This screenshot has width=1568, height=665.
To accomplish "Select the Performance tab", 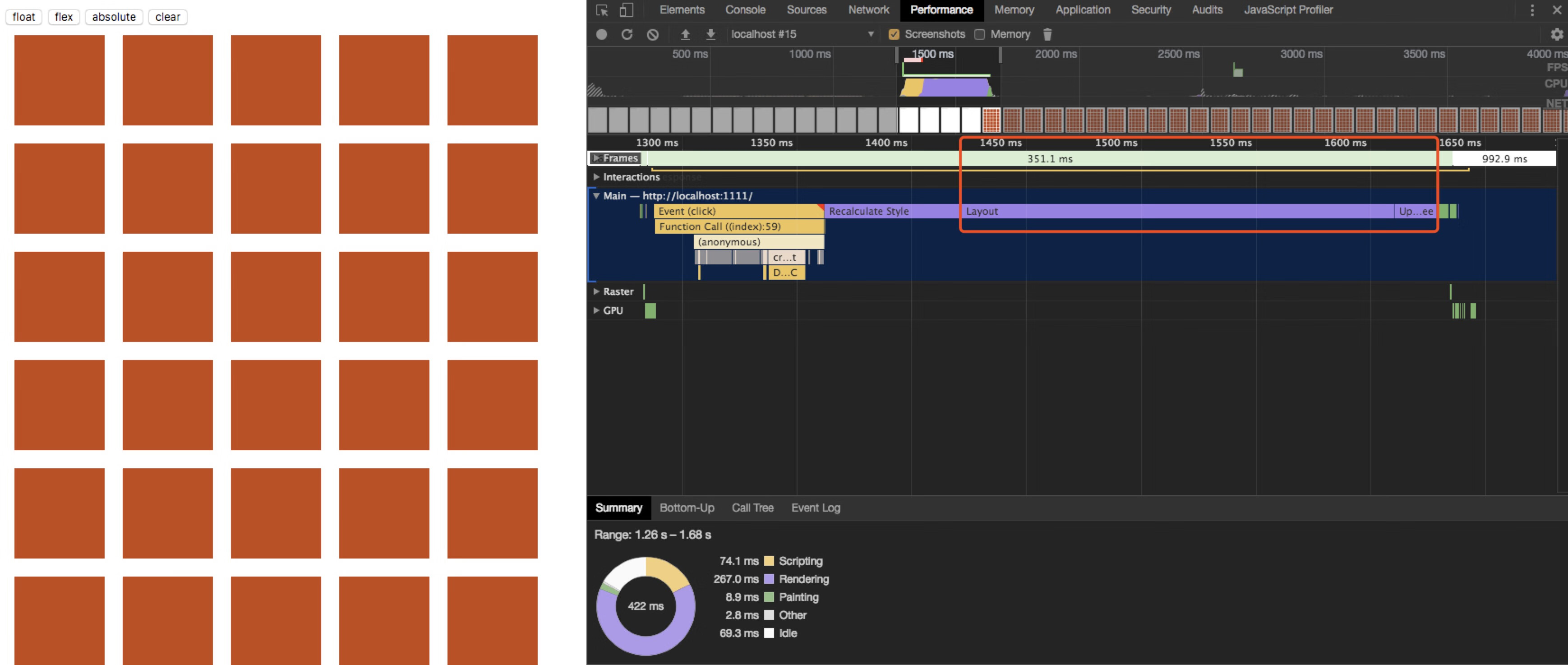I will coord(941,10).
